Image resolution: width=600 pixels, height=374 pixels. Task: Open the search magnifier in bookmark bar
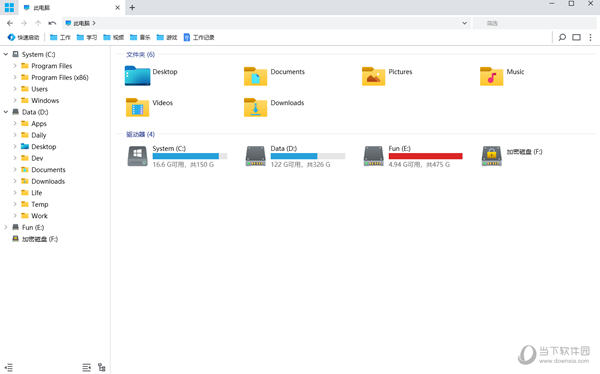pyautogui.click(x=562, y=37)
